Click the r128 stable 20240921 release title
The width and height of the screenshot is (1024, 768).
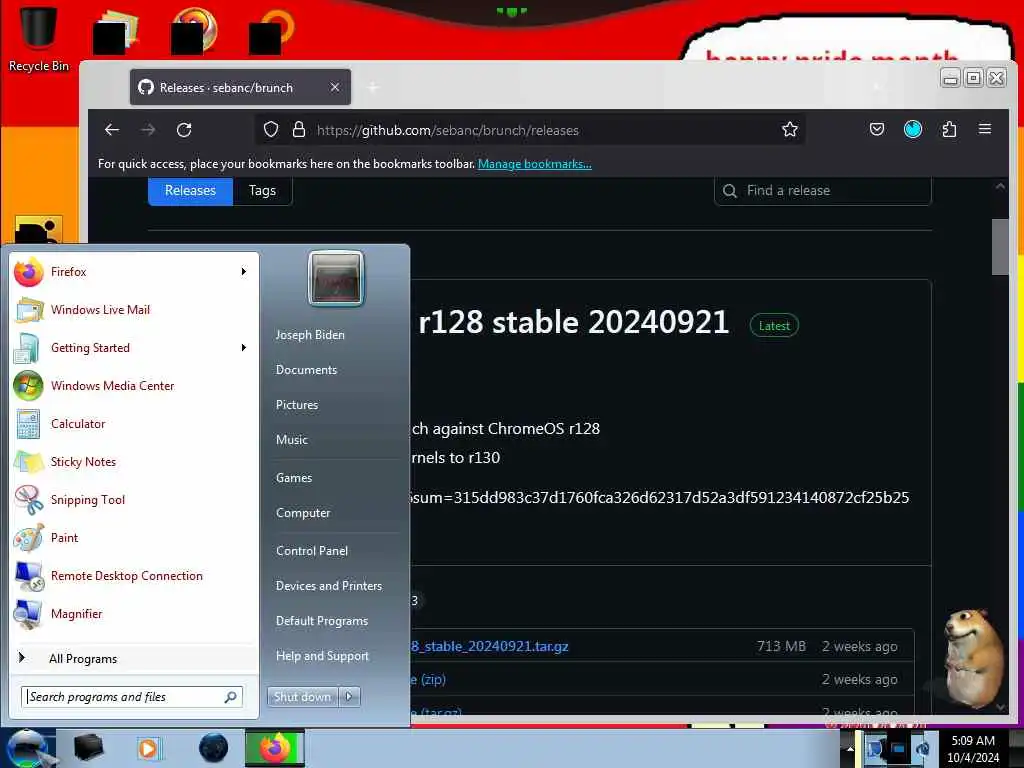point(573,322)
